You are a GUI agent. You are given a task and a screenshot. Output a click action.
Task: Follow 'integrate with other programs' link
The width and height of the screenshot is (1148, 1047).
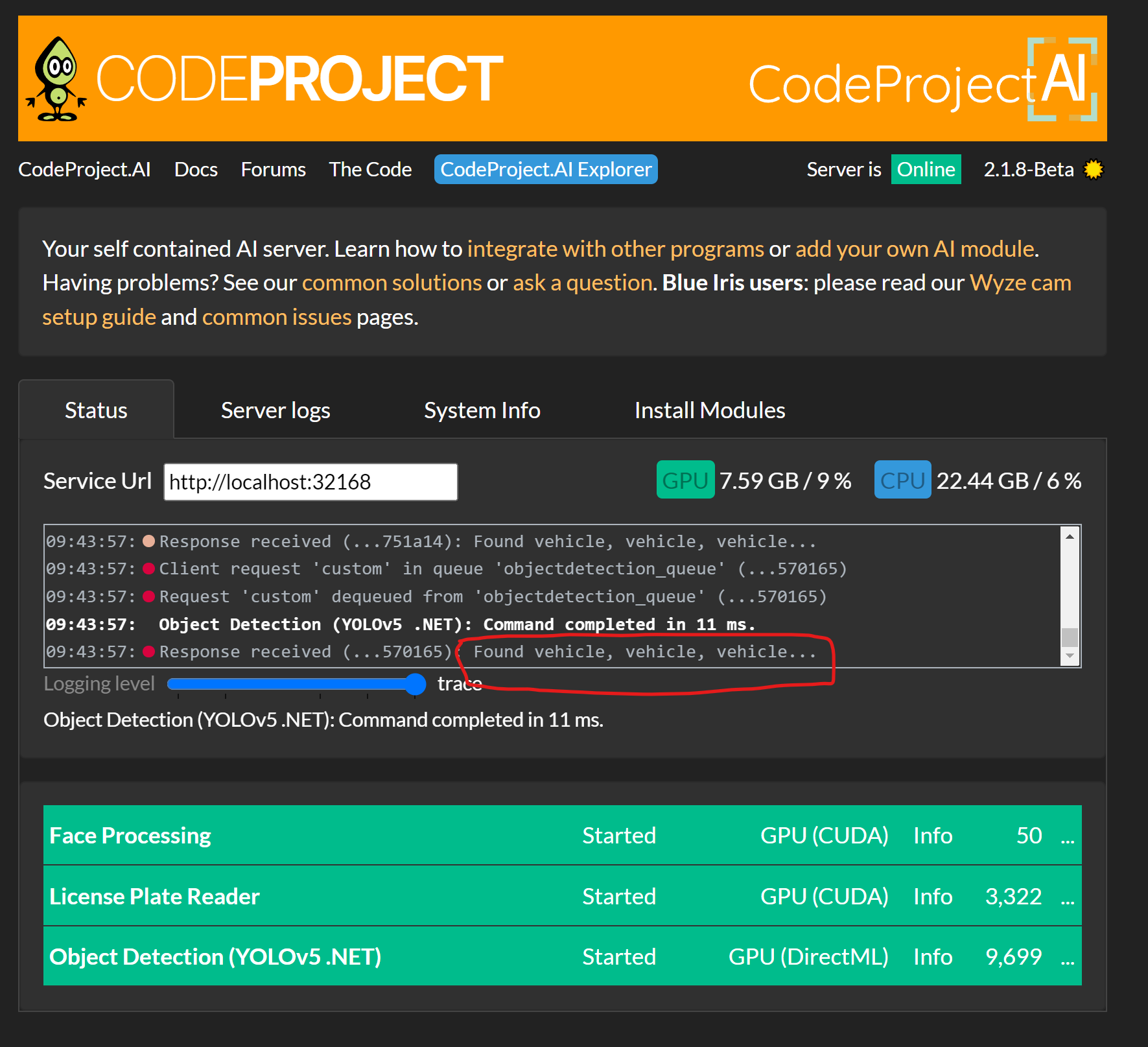tap(615, 249)
